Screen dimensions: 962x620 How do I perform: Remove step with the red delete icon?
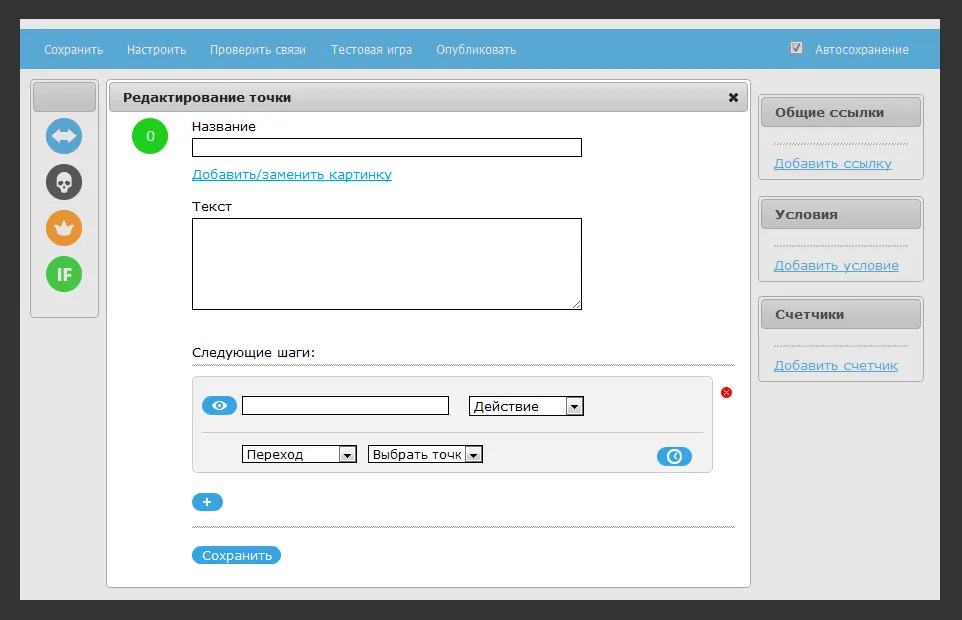pos(726,392)
